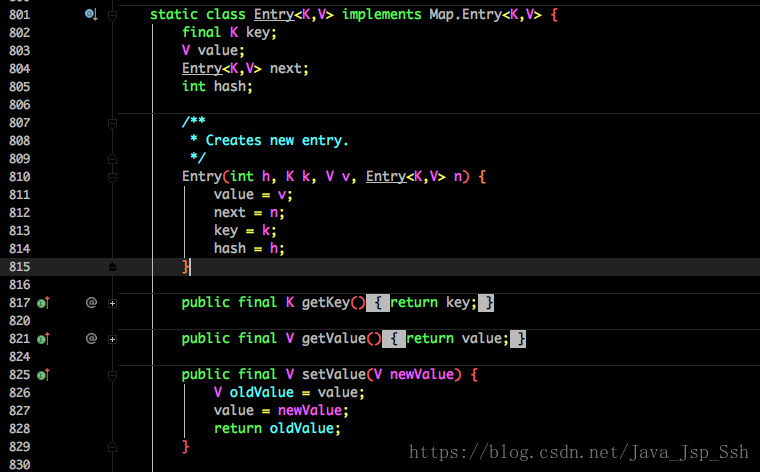Image resolution: width=760 pixels, height=472 pixels.
Task: Click 'newValue;' in the line 827 assignment
Action: coord(313,410)
